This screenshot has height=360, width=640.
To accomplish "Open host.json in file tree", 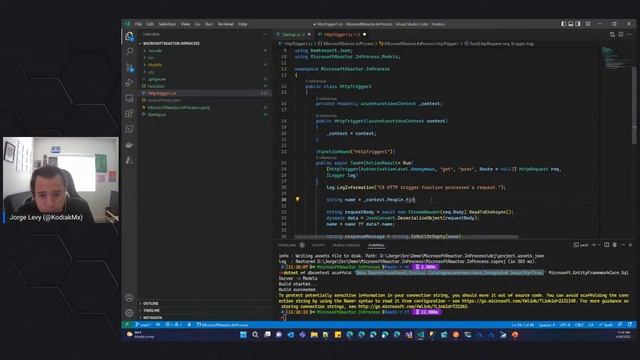I will coord(156,86).
